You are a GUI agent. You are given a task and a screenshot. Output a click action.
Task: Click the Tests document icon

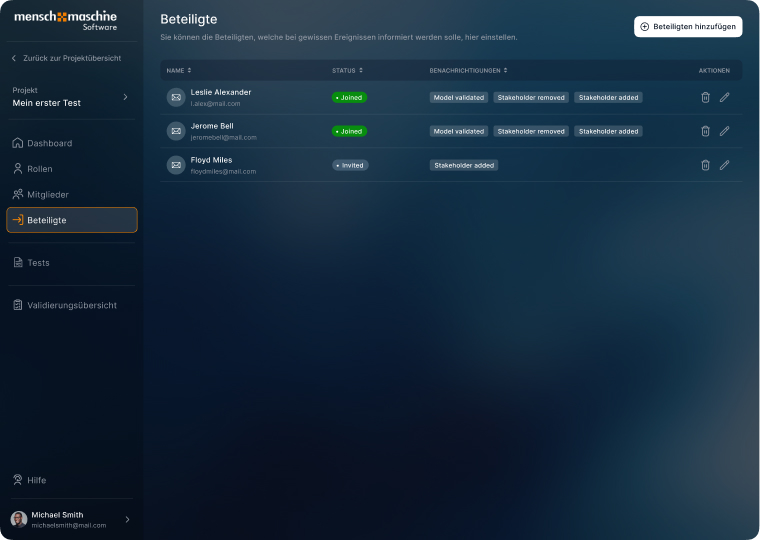(17, 263)
